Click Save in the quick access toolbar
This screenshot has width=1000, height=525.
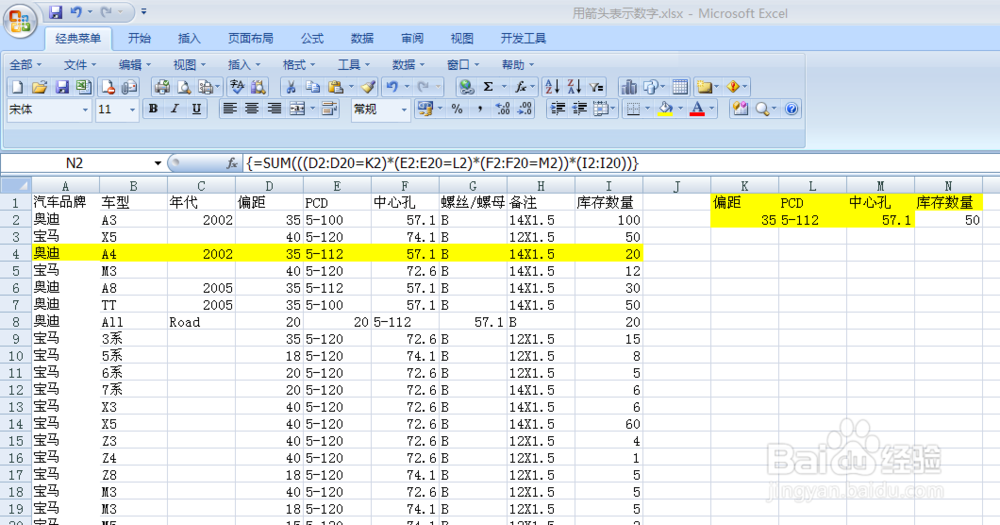tap(55, 12)
